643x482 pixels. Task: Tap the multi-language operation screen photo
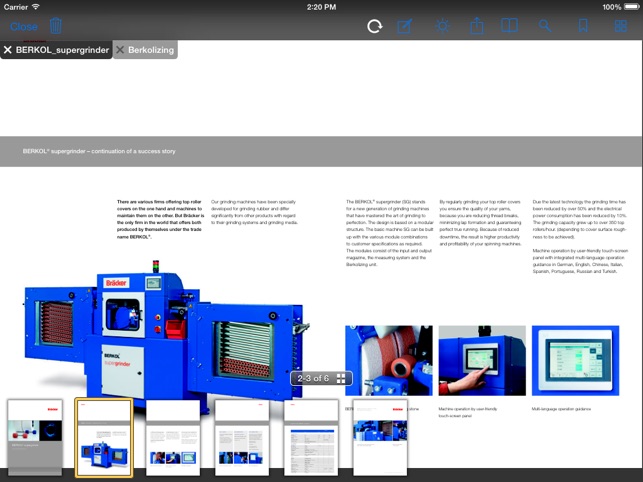click(575, 361)
